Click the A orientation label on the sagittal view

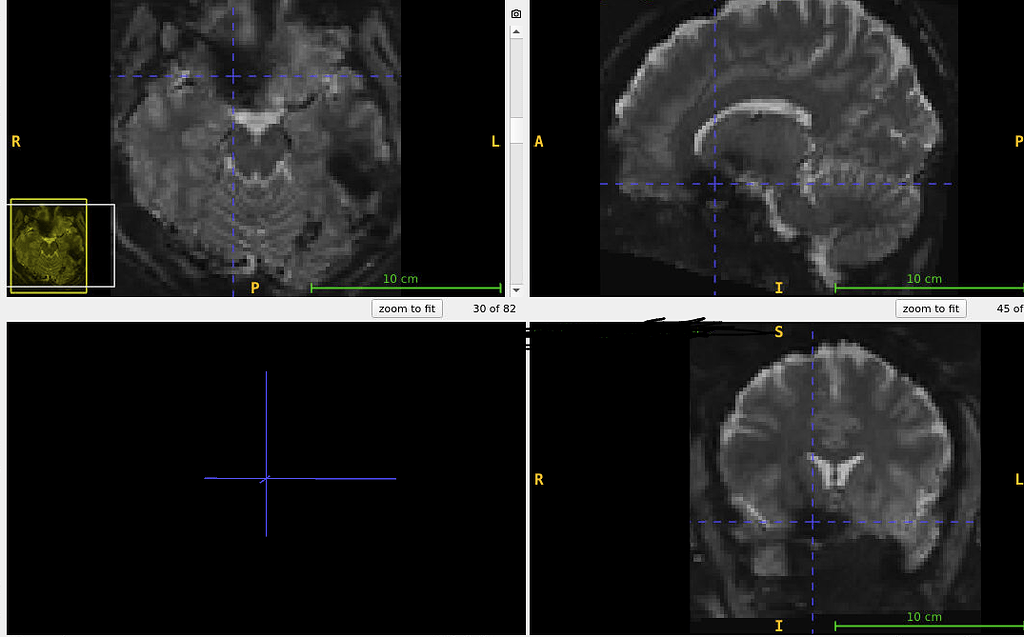tap(538, 141)
